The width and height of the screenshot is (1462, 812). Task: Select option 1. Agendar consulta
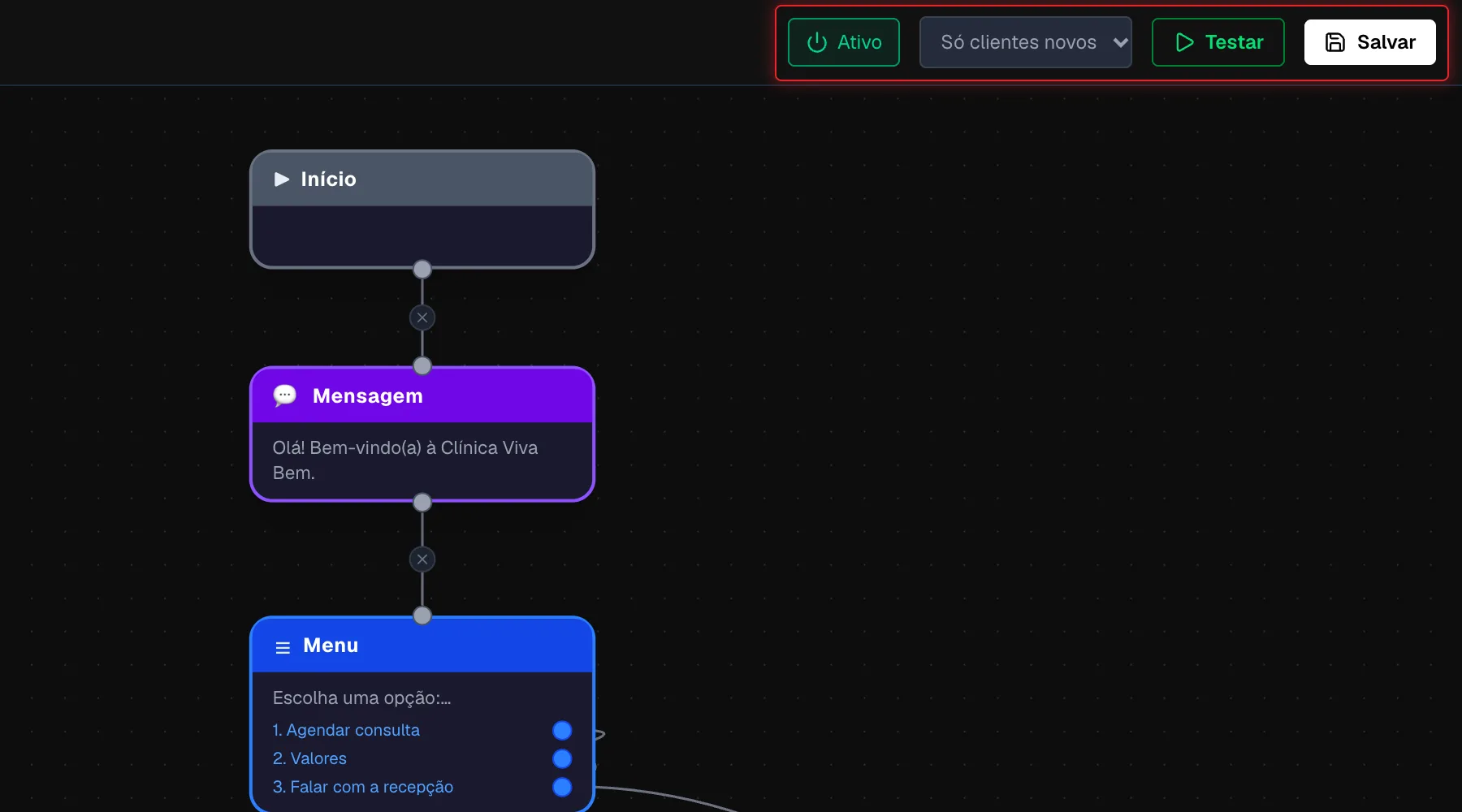346,730
